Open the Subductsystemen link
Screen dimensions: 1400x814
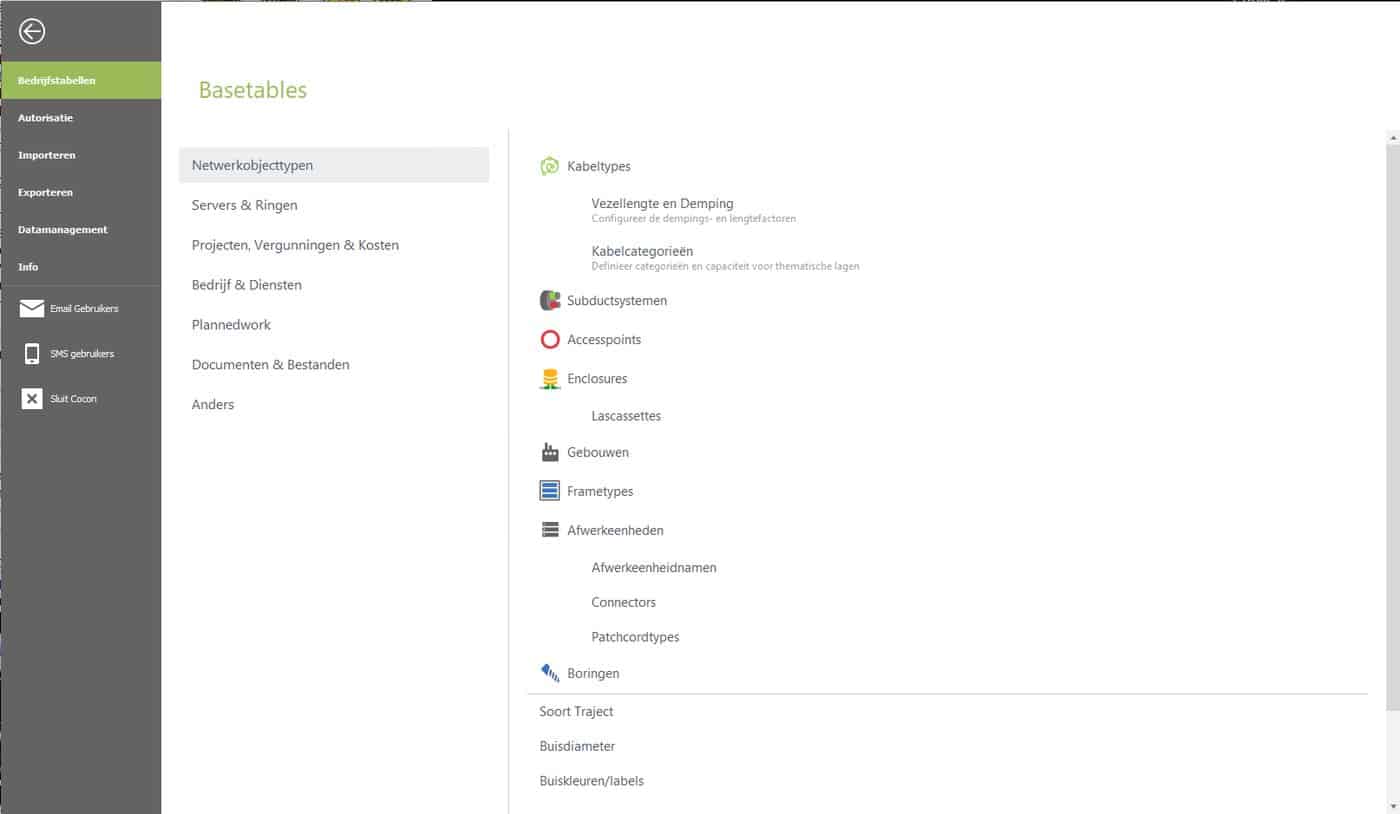[x=617, y=301]
